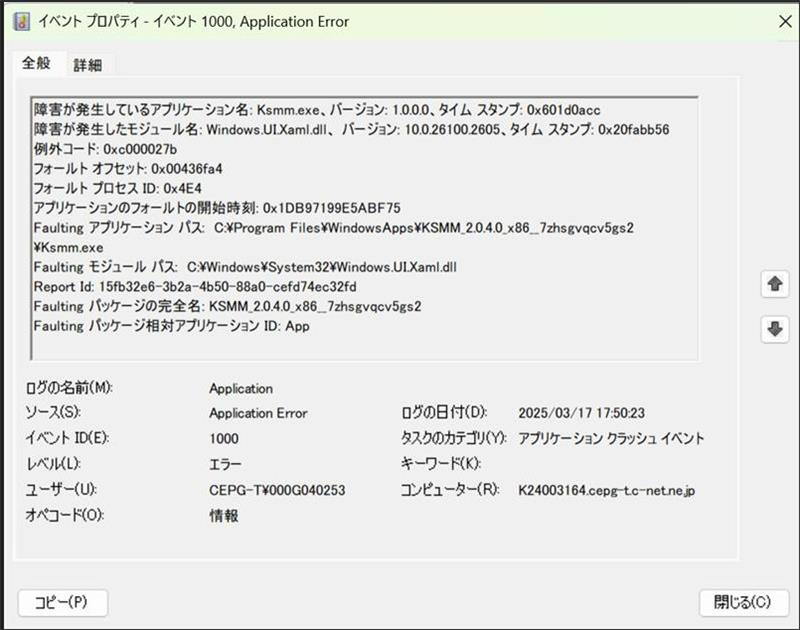The height and width of the screenshot is (630, 800).
Task: Click the Report Id line in description
Action: 195,287
